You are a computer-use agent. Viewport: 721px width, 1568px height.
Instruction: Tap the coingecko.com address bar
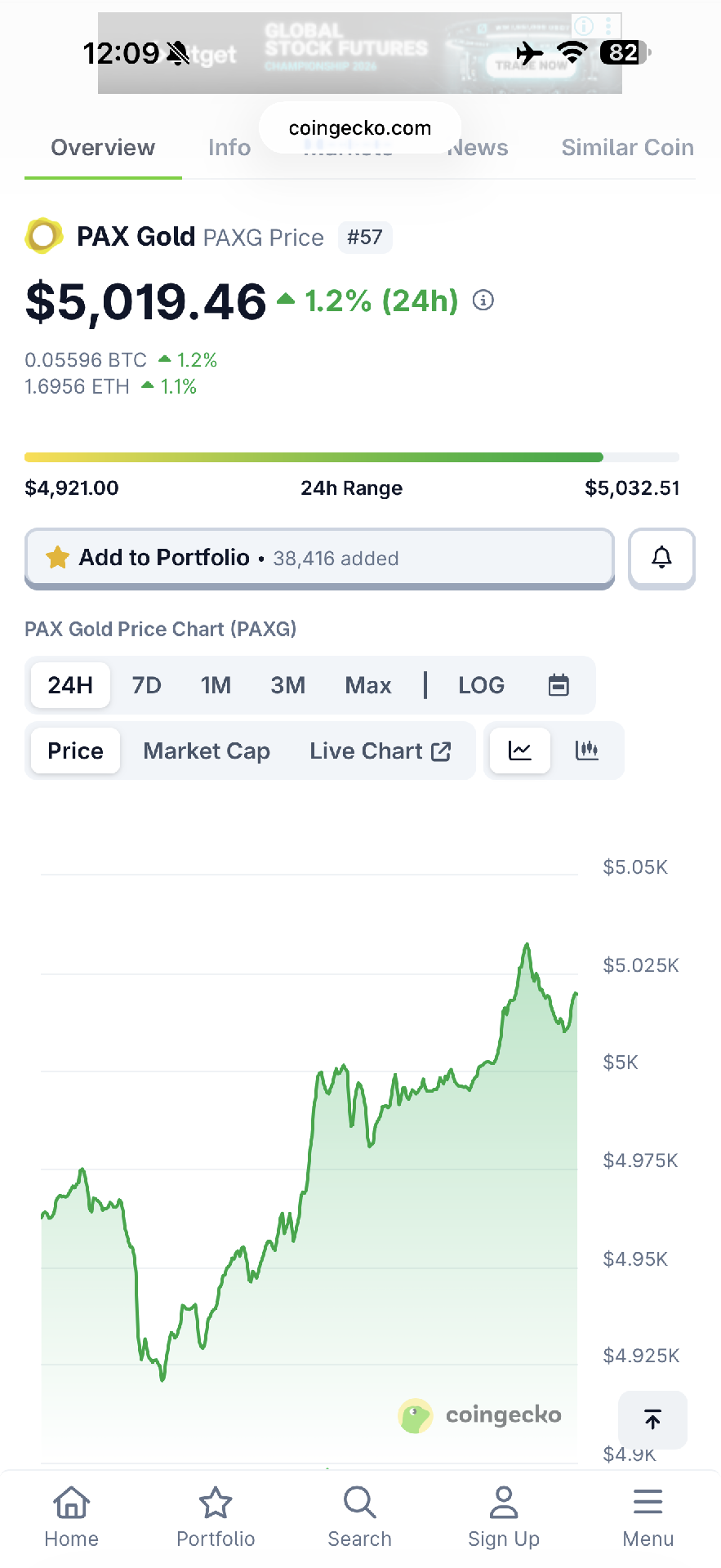360,128
